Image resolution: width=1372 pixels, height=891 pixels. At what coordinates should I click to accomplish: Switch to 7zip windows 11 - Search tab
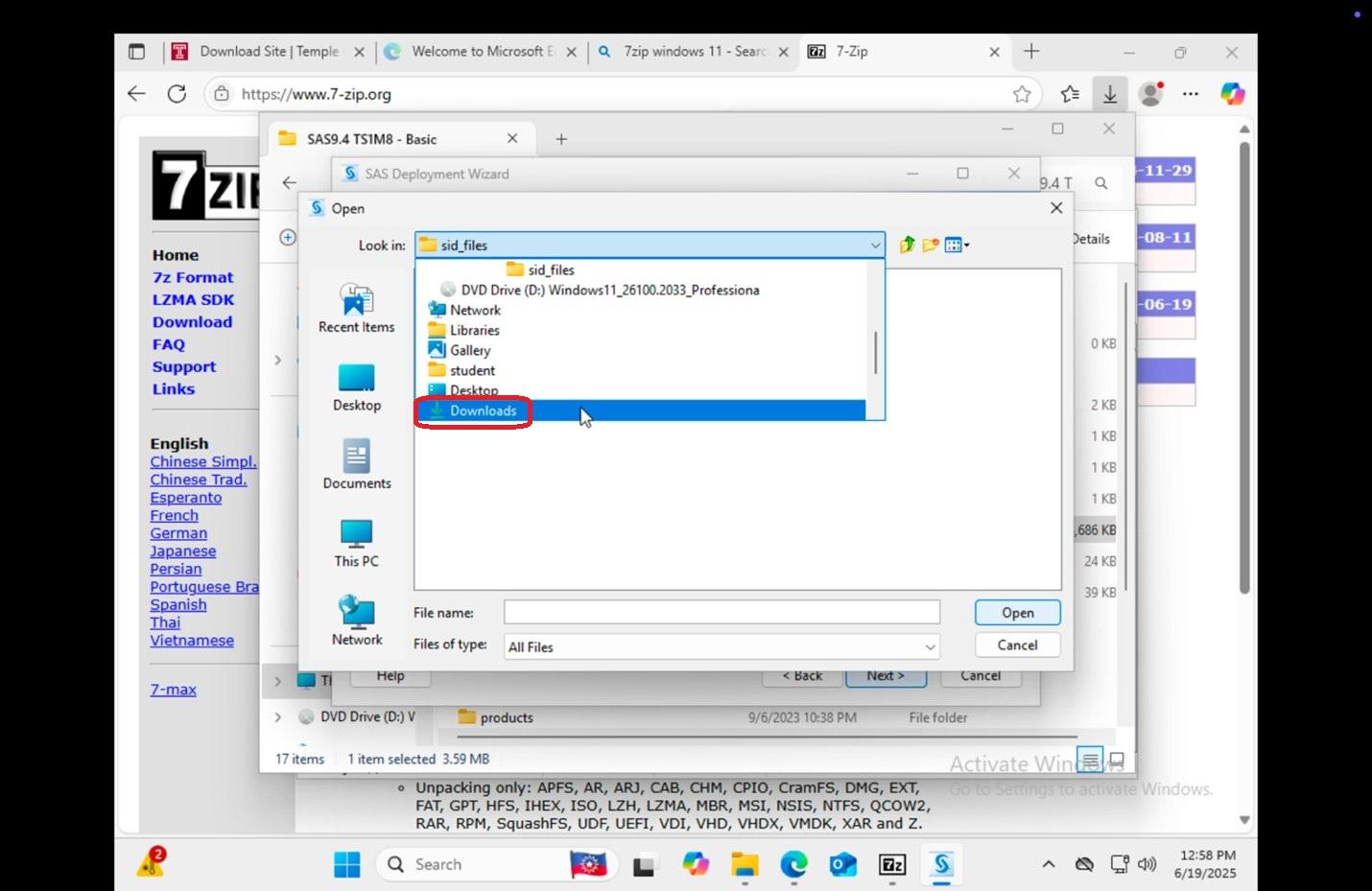pyautogui.click(x=694, y=52)
